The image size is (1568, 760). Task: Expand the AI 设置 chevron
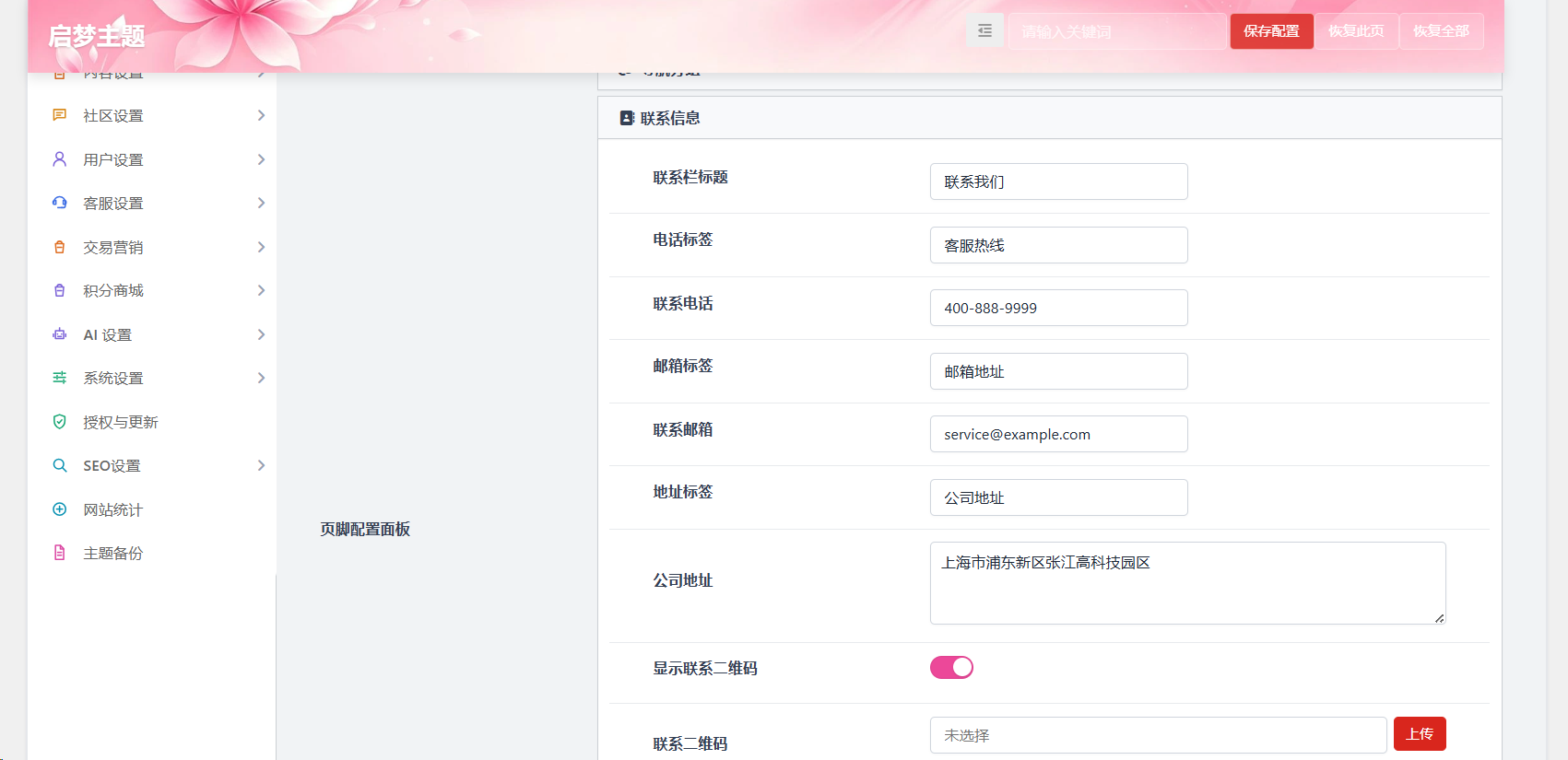pyautogui.click(x=261, y=334)
